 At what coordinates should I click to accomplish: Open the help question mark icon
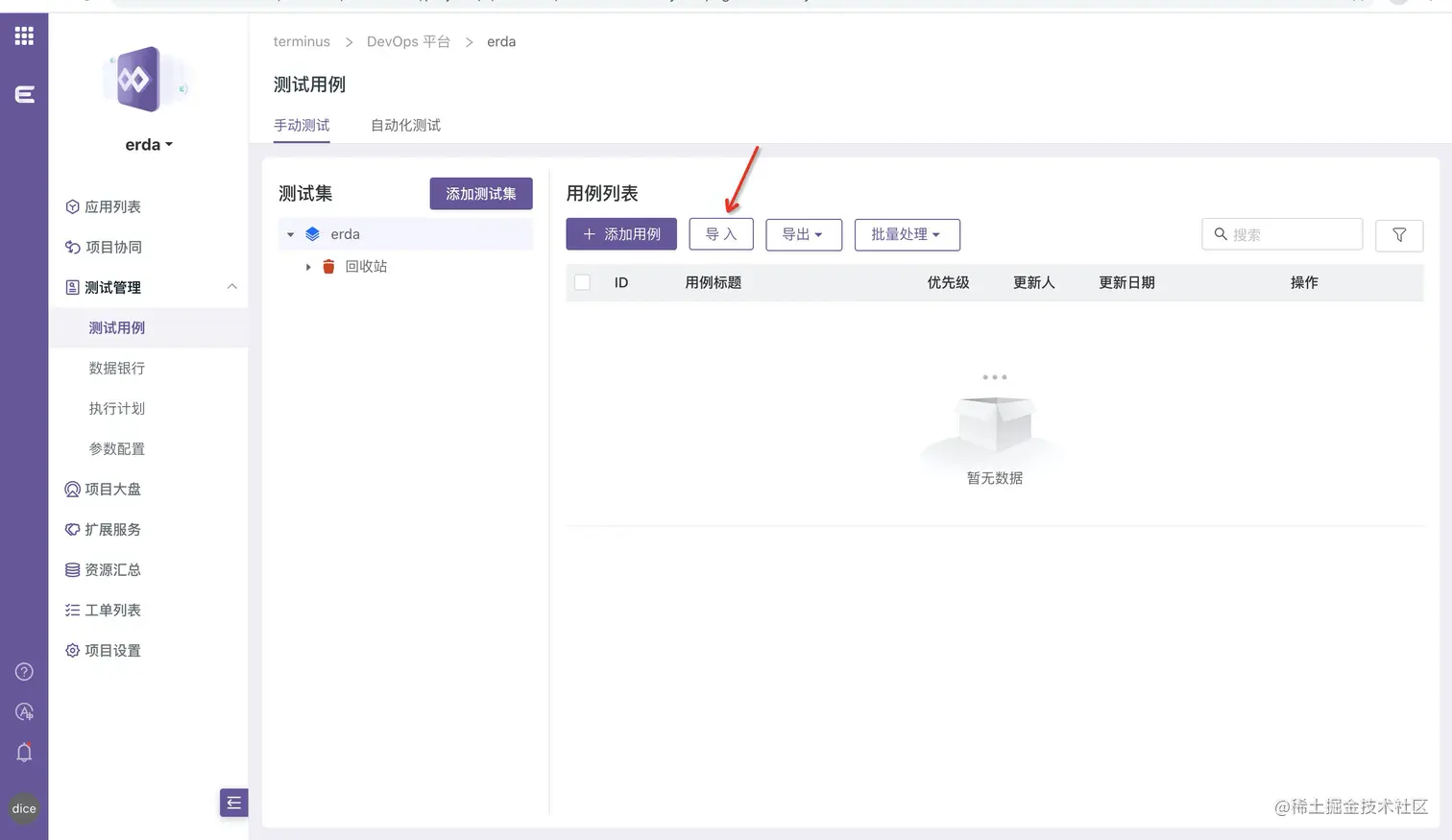24,672
